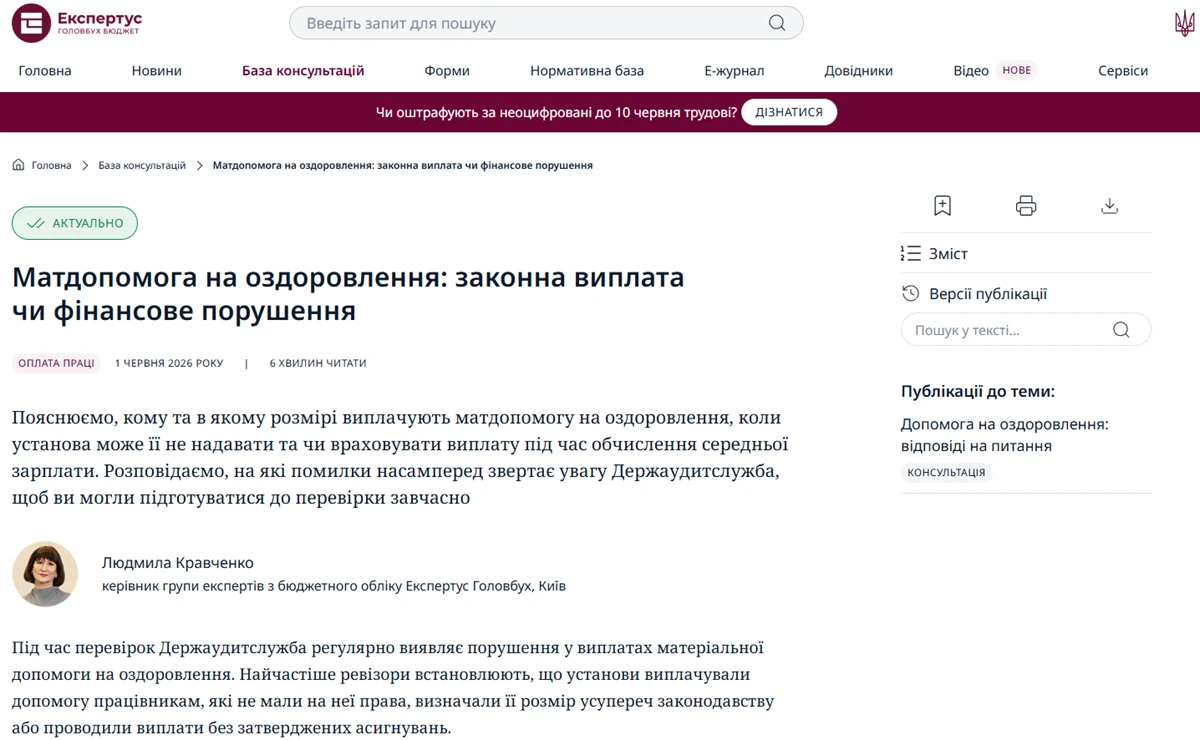Image resolution: width=1200 pixels, height=740 pixels.
Task: Click magnifier icon in text search field
Action: 1121,330
